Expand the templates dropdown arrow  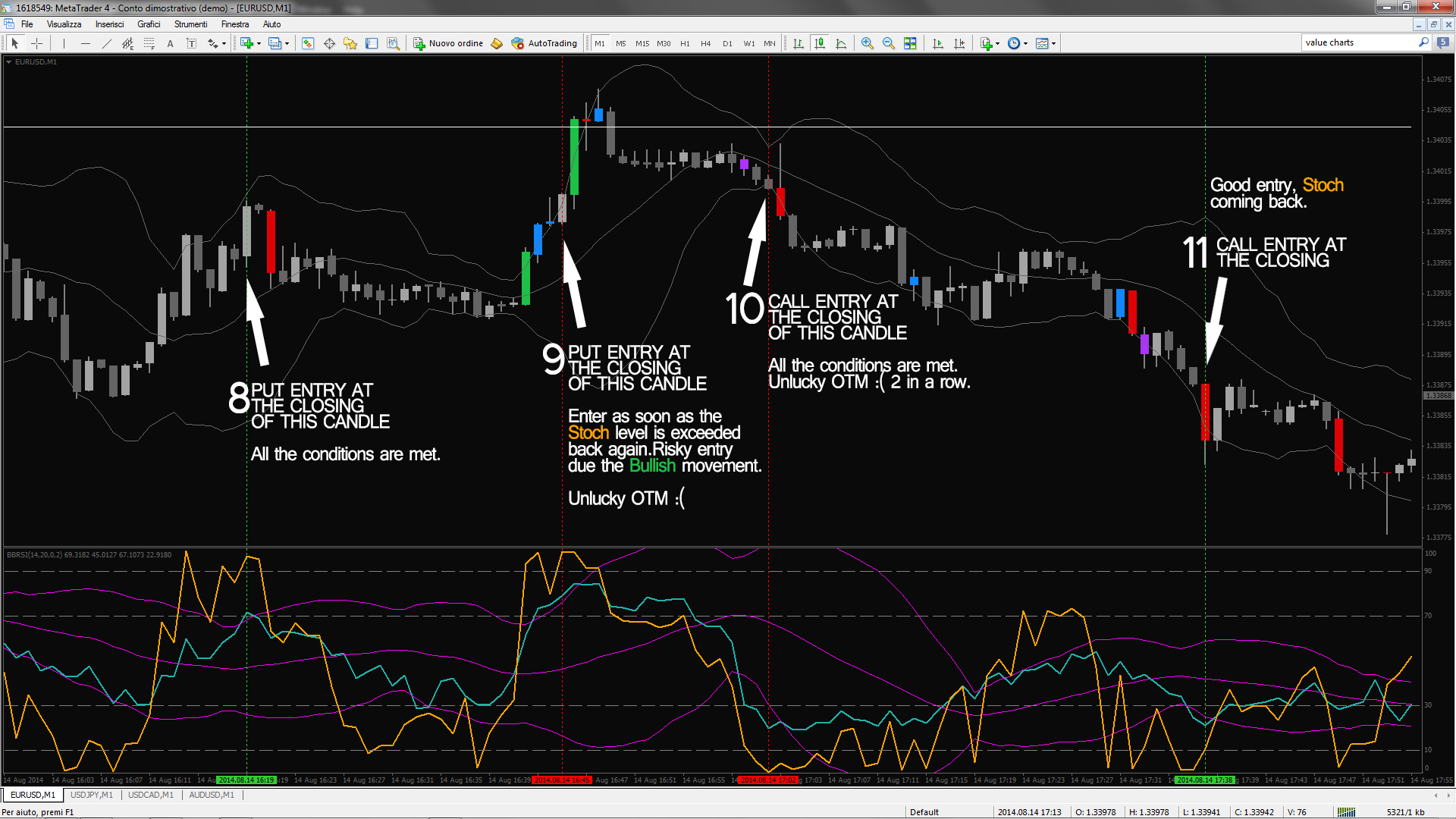click(x=1053, y=43)
